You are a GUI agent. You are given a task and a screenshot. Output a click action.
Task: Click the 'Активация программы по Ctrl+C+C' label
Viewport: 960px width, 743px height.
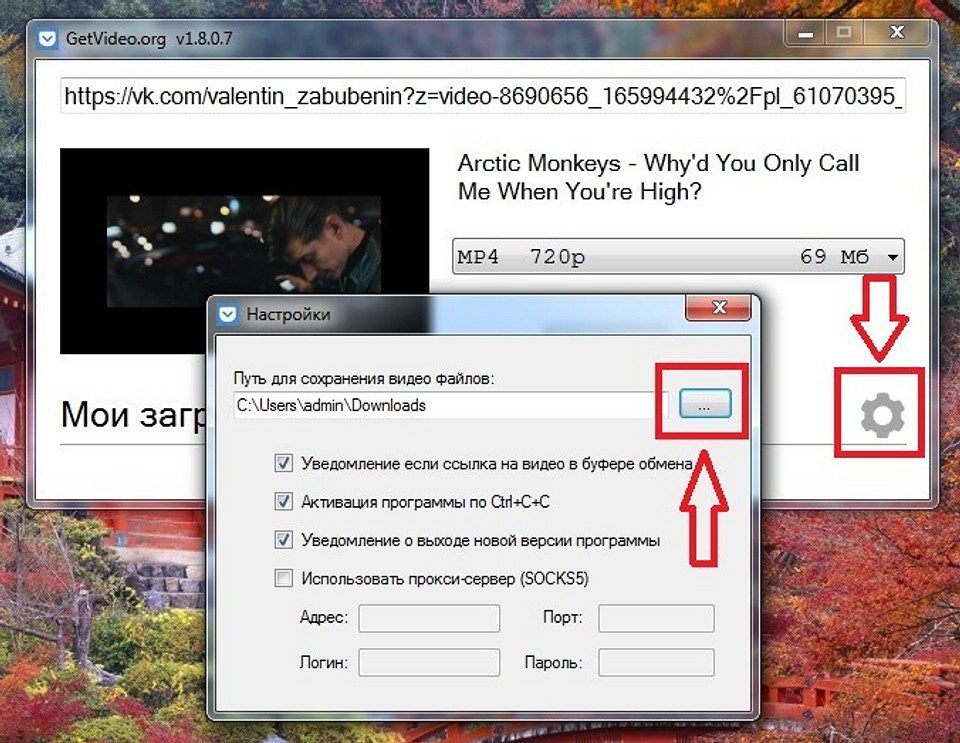click(426, 502)
